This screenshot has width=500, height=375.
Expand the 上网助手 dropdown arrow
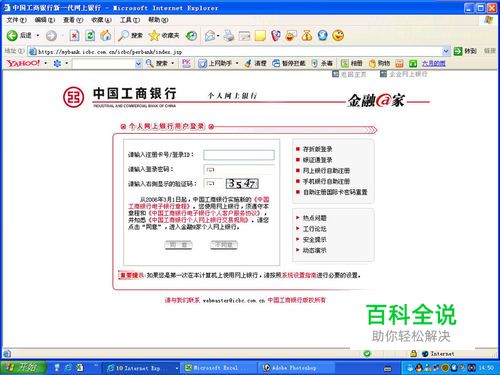[237, 63]
